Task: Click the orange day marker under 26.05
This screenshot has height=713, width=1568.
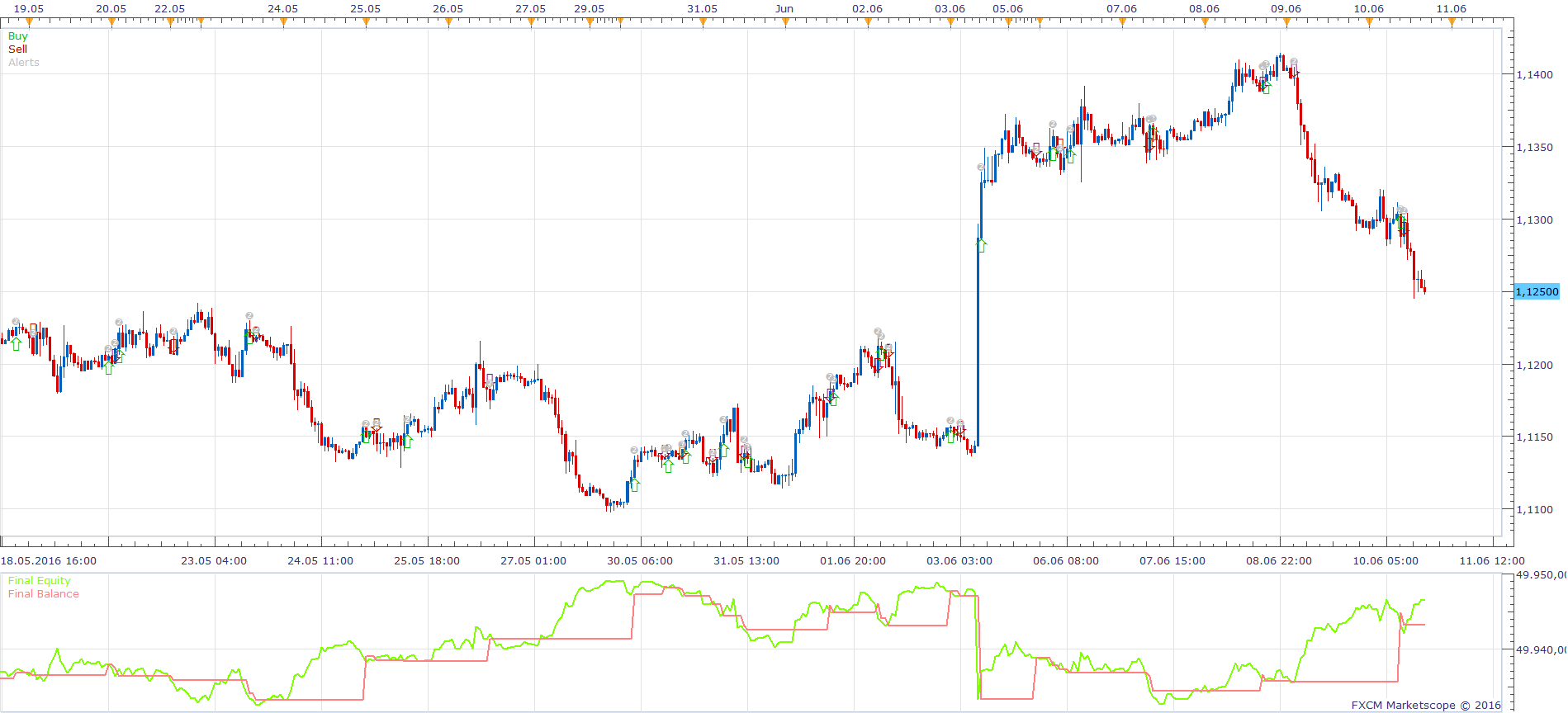Action: point(448,23)
